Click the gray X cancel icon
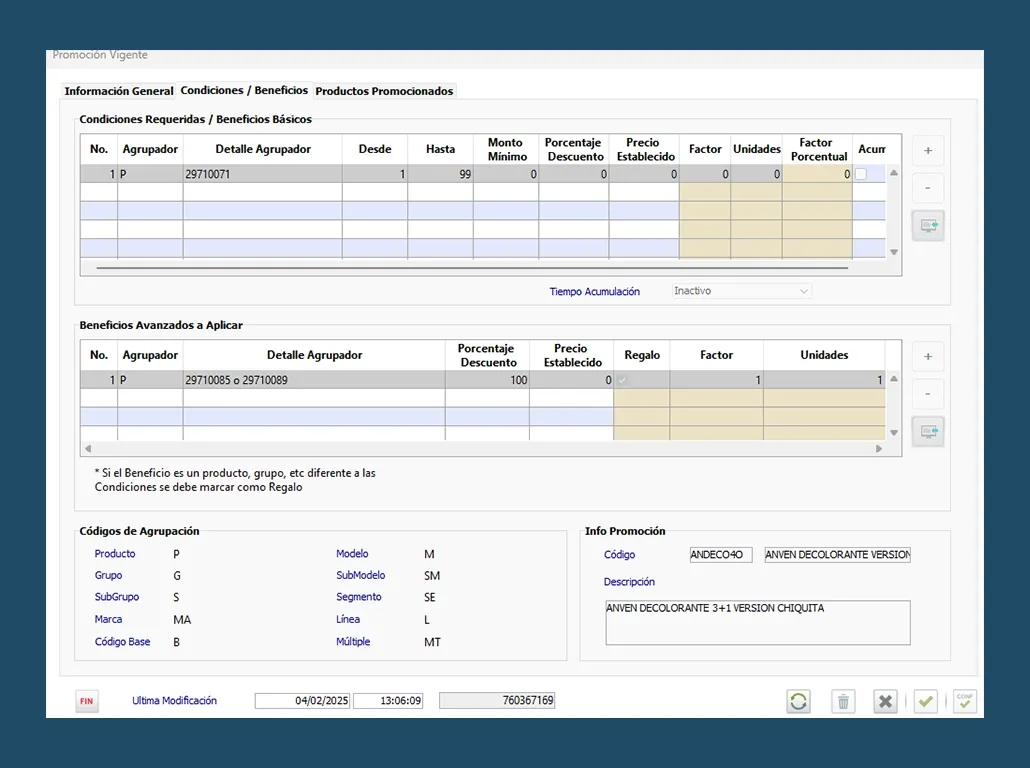The image size is (1030, 768). tap(885, 701)
